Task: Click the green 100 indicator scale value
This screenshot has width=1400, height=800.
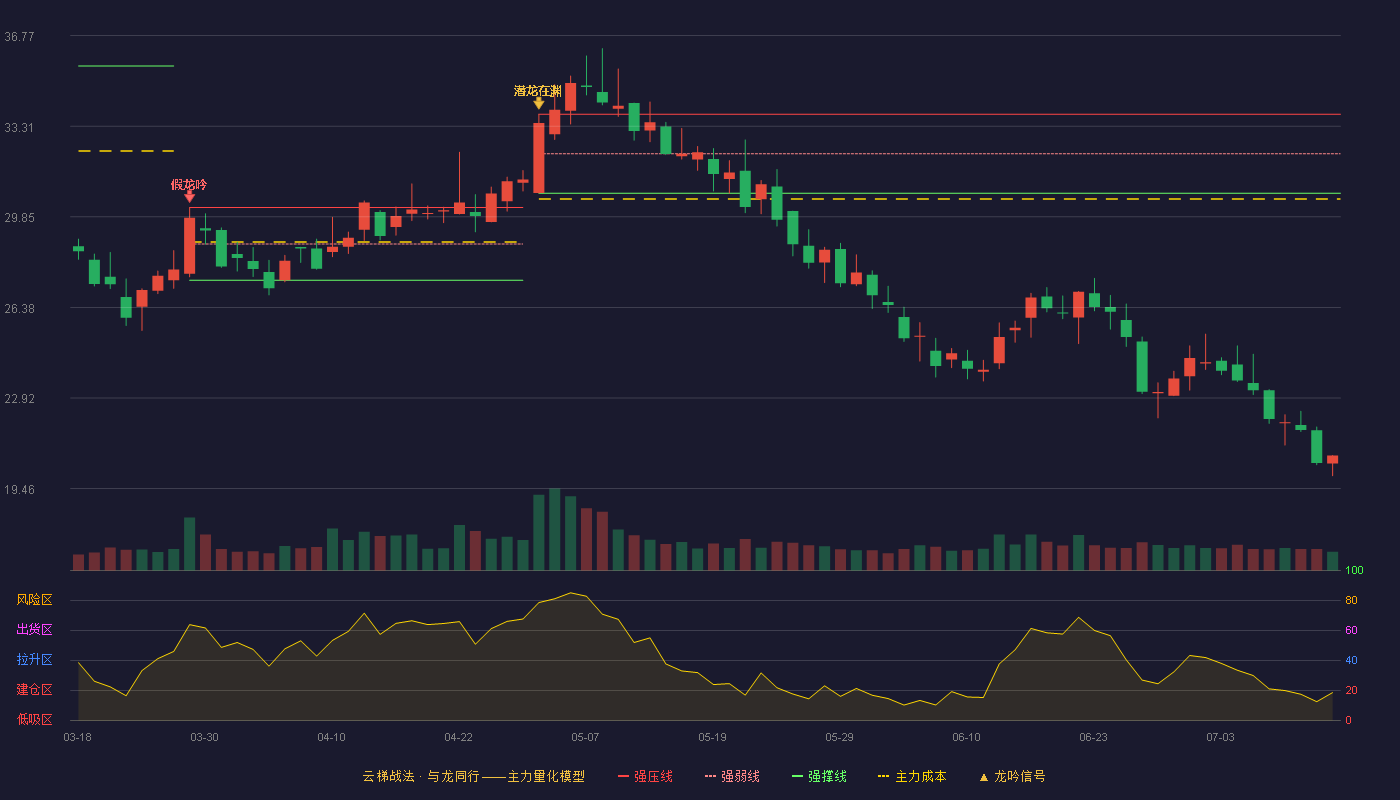Action: (1354, 570)
